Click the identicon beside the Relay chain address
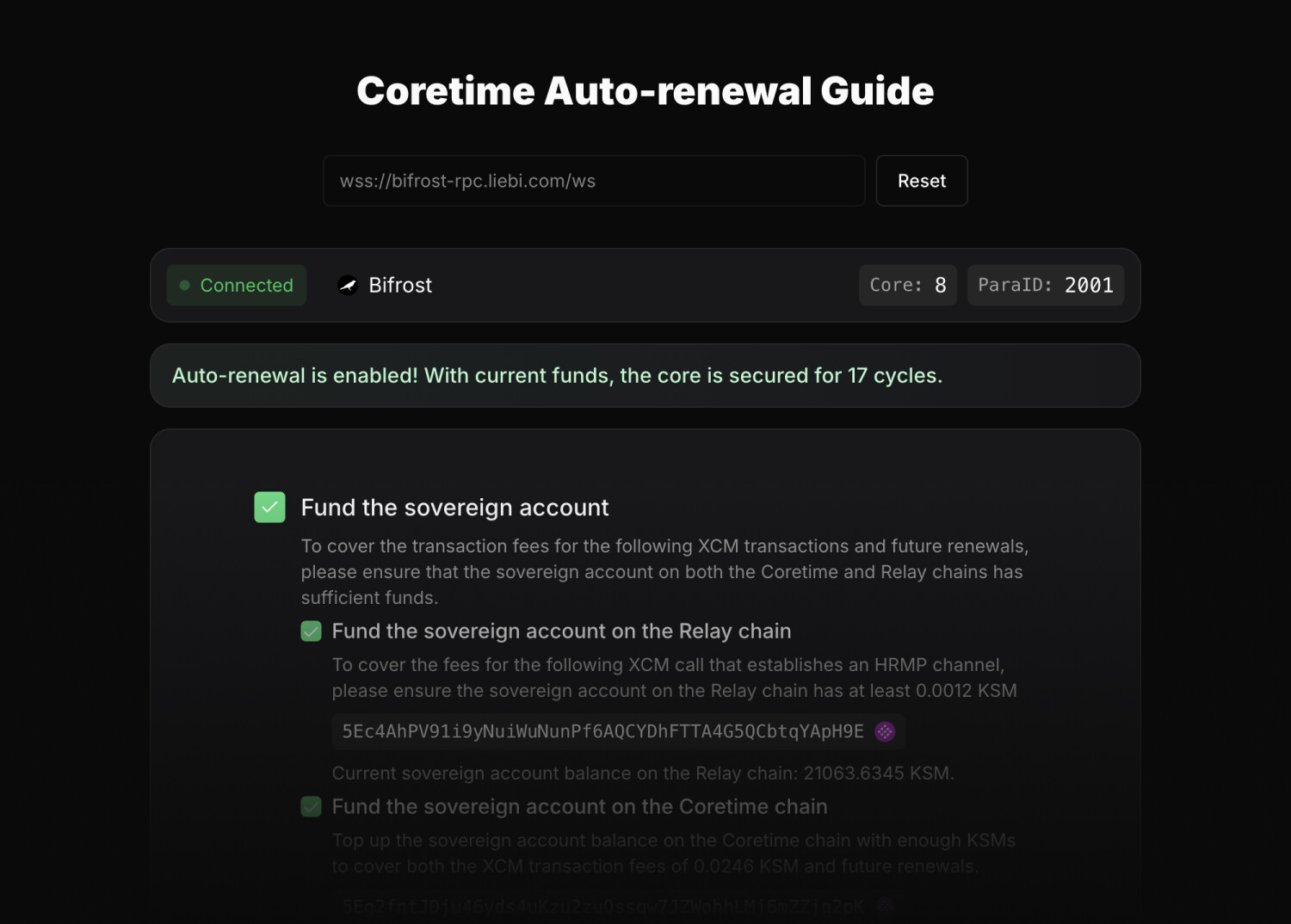Screen dimensions: 1291x924 (885, 731)
